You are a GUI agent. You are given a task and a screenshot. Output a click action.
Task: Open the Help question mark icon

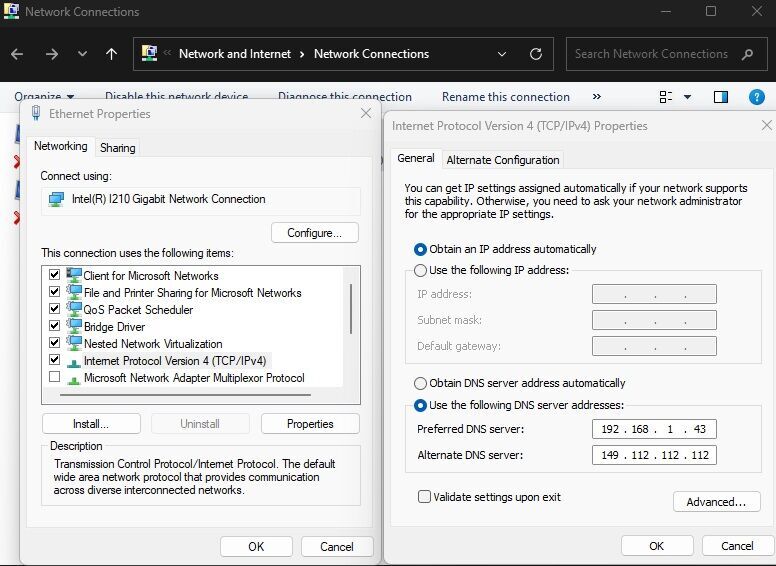click(x=757, y=97)
